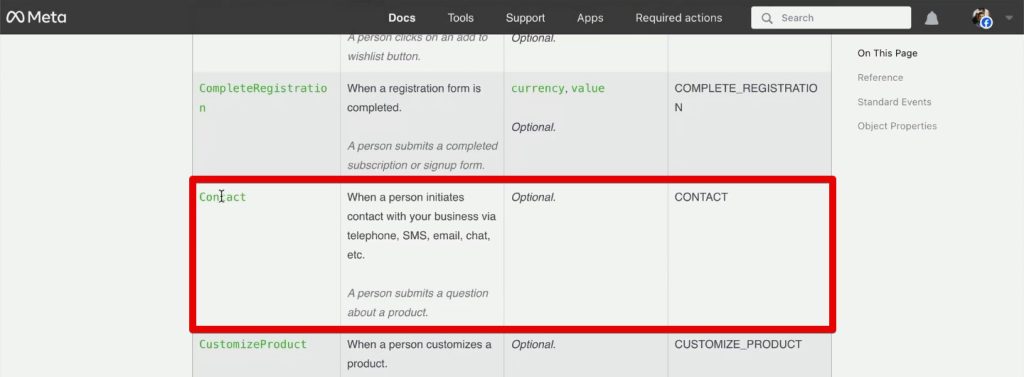This screenshot has height=377, width=1024.
Task: Open the Support menu
Action: coord(525,18)
